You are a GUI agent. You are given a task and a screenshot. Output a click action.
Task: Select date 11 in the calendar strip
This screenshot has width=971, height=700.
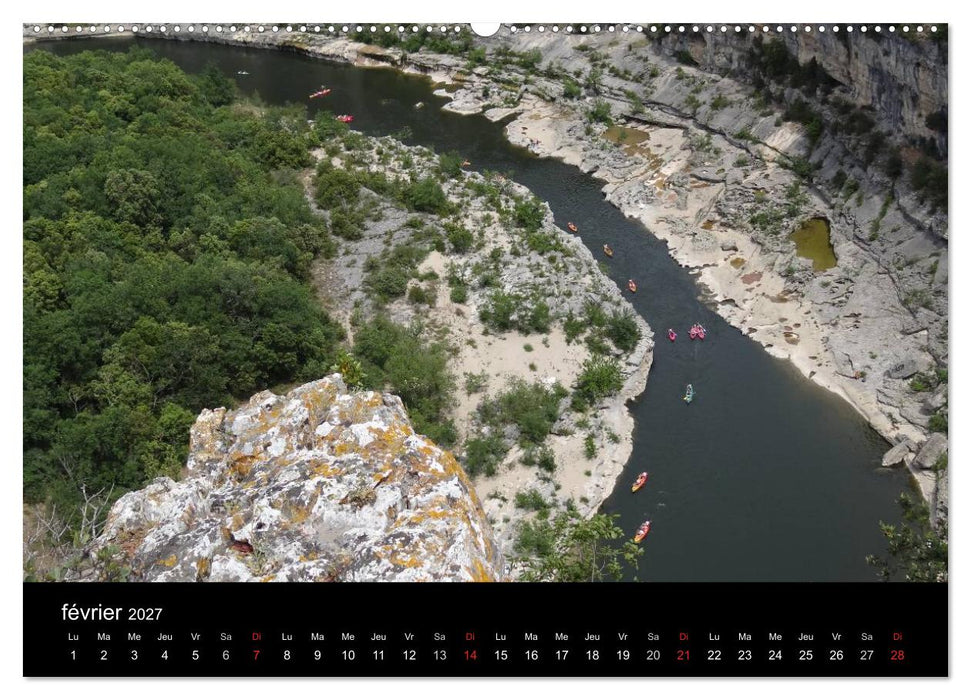click(378, 655)
